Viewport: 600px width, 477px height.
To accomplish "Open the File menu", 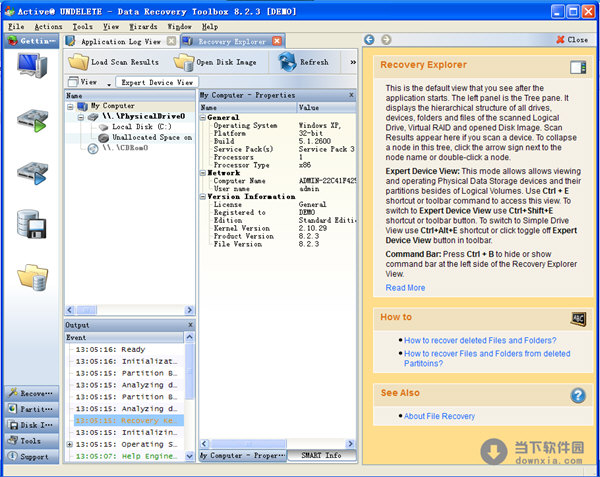I will pos(16,27).
